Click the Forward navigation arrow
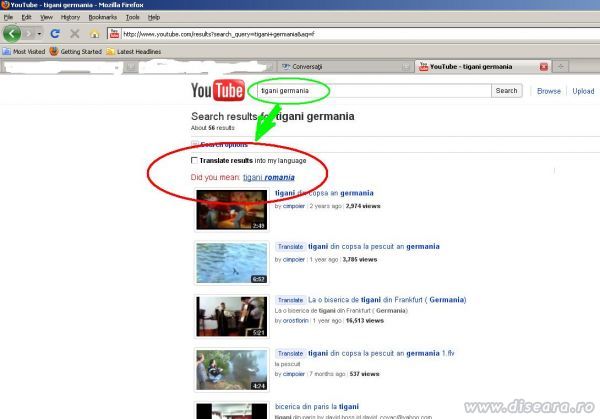Viewport: 600px width, 419px height. tap(29, 34)
